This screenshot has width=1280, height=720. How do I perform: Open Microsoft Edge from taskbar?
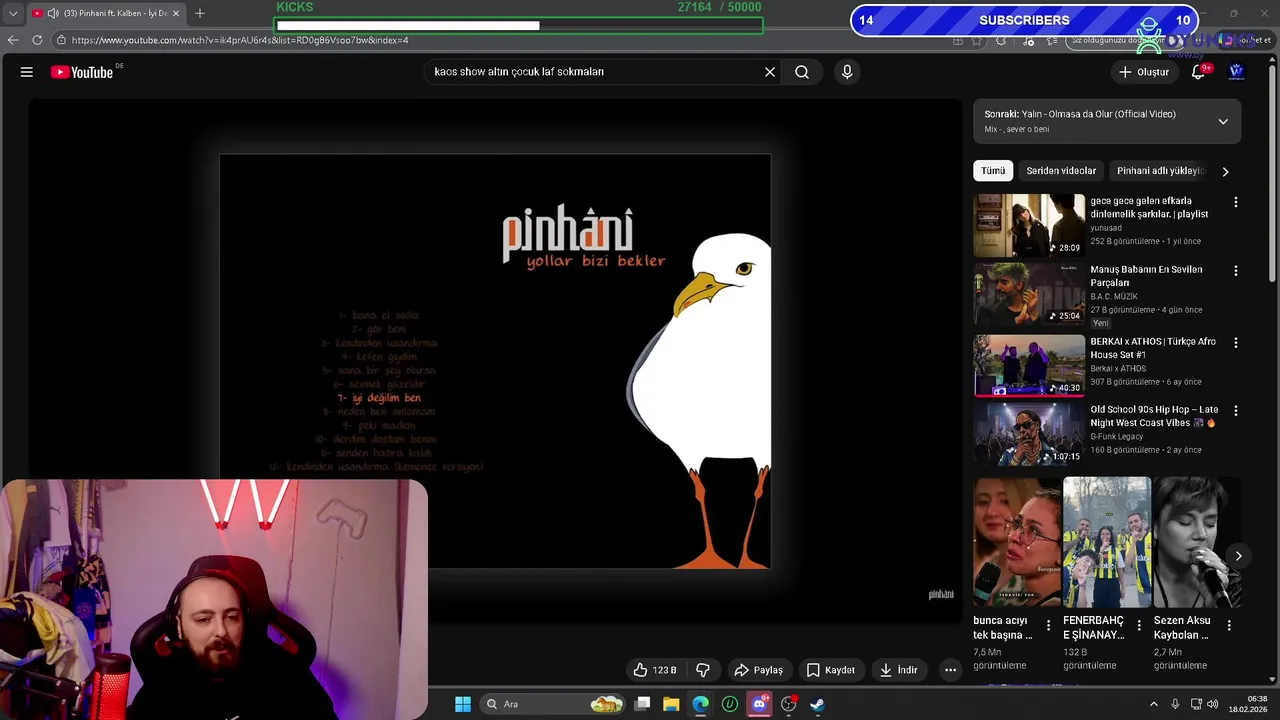700,704
